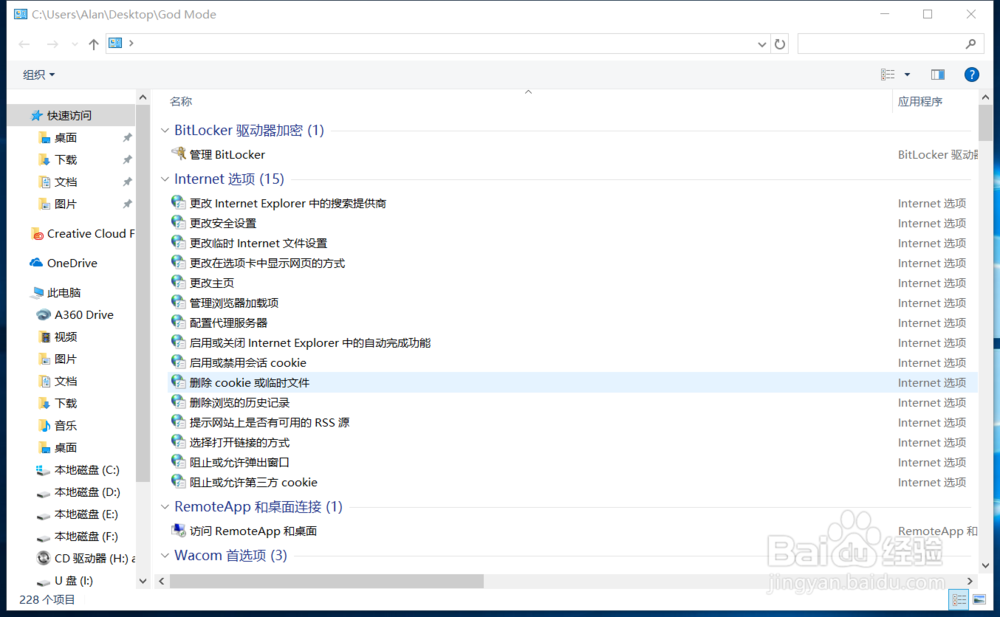Open 更改 Internet Explorer 中的搜索提供商

[x=288, y=204]
